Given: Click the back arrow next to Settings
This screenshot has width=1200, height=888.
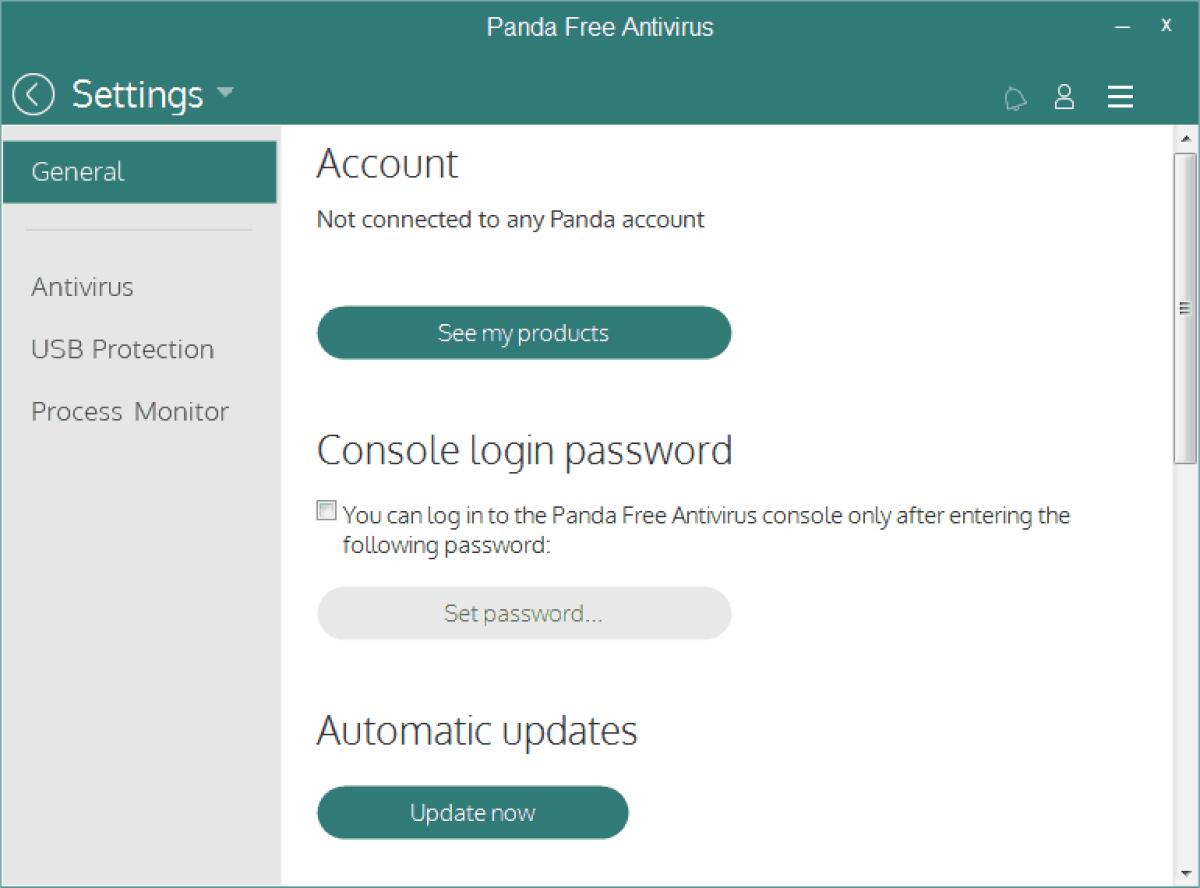Looking at the screenshot, I should click(x=33, y=95).
